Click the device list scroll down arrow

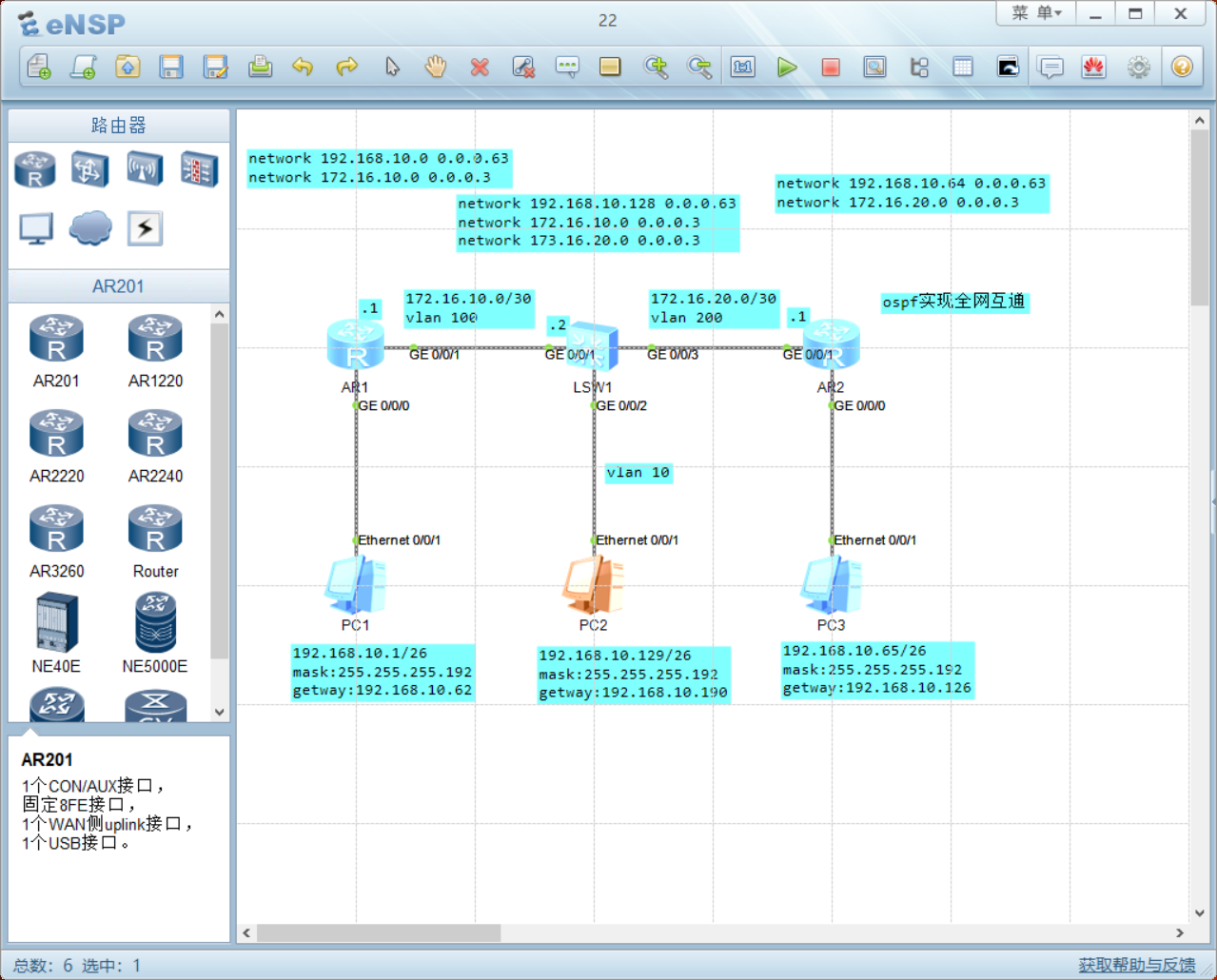(220, 712)
